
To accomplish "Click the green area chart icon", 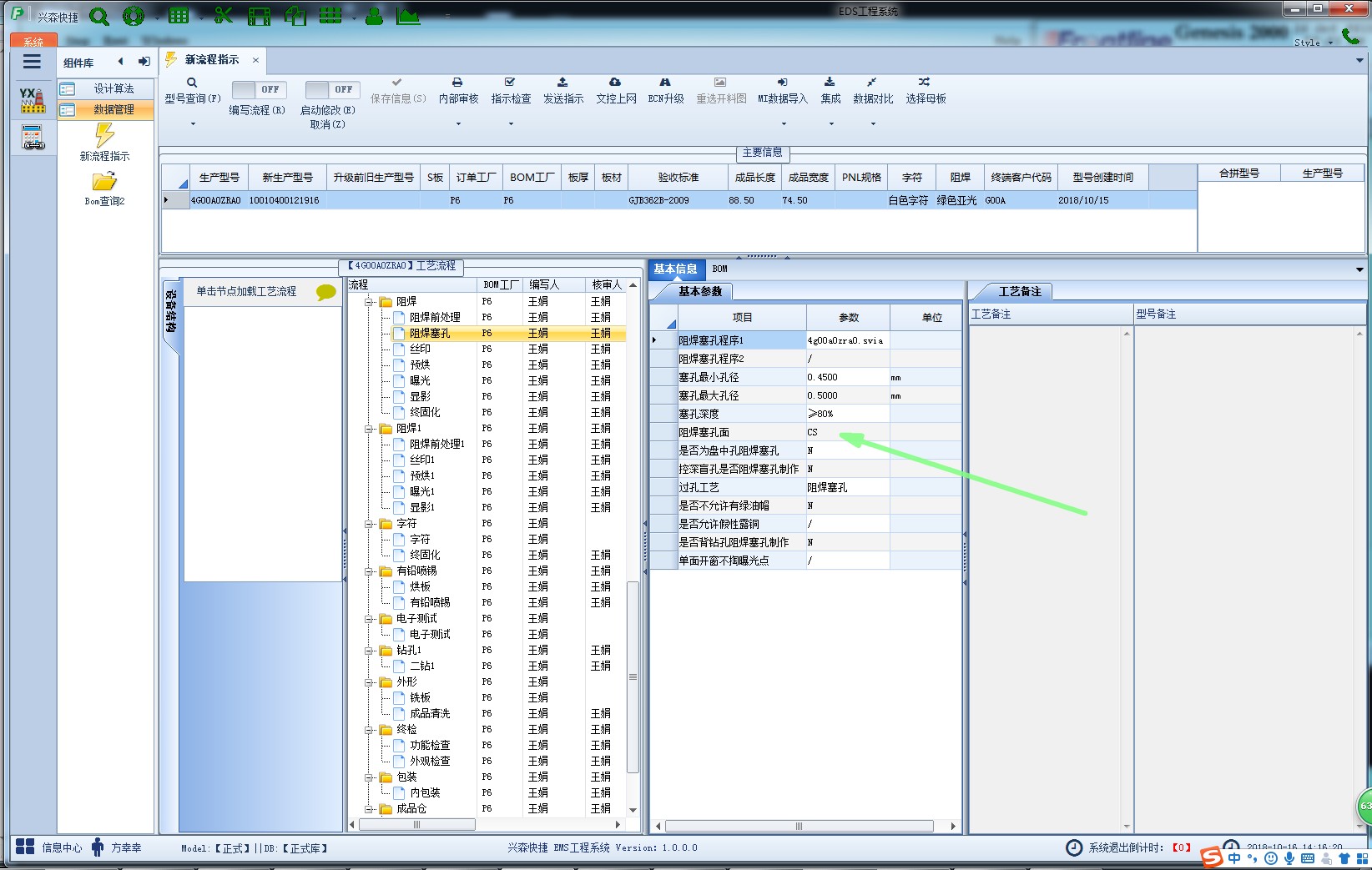I will [408, 16].
